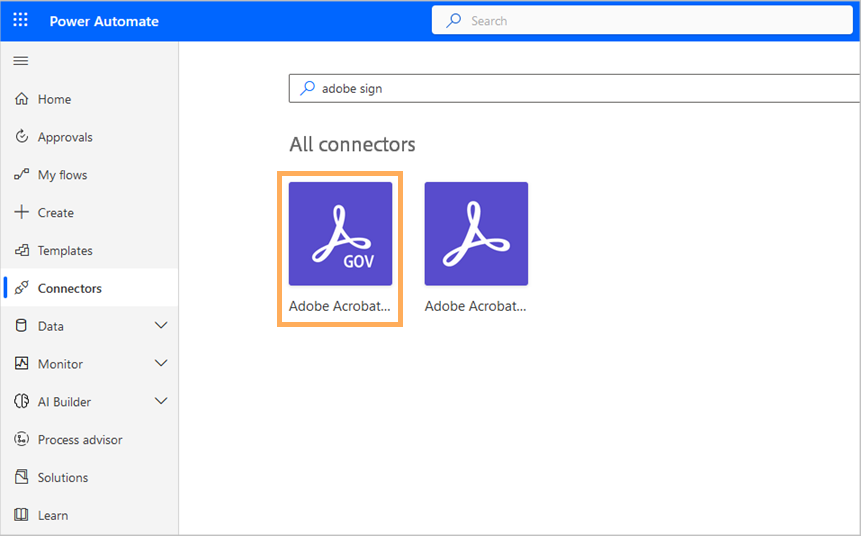
Task: Click the Process advisor icon
Action: (21, 439)
